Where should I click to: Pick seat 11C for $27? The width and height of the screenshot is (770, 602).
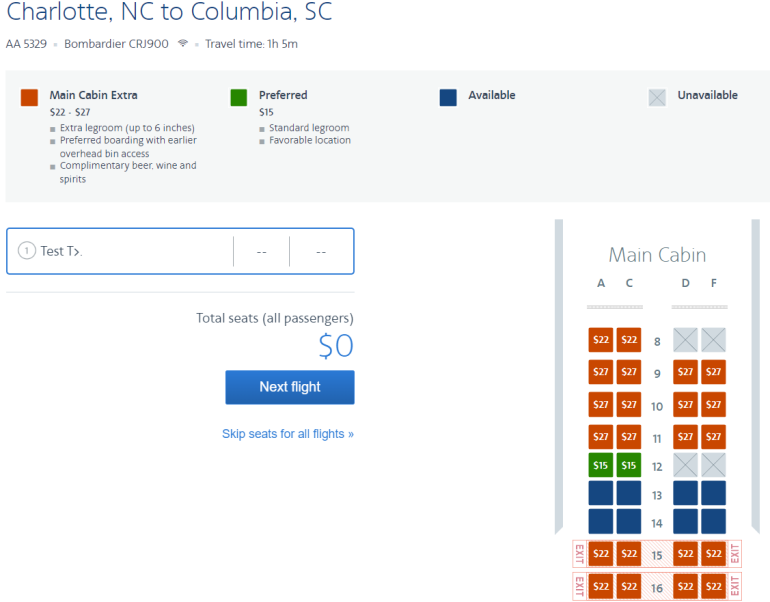pyautogui.click(x=629, y=437)
